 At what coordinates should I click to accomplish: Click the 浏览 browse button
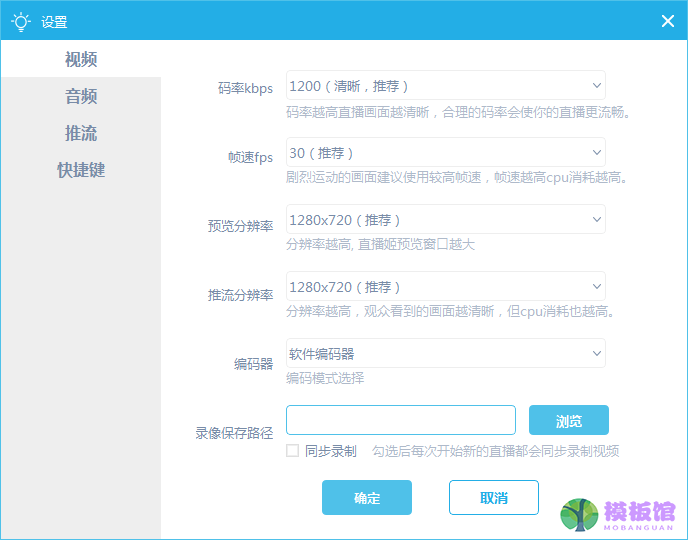click(x=569, y=420)
